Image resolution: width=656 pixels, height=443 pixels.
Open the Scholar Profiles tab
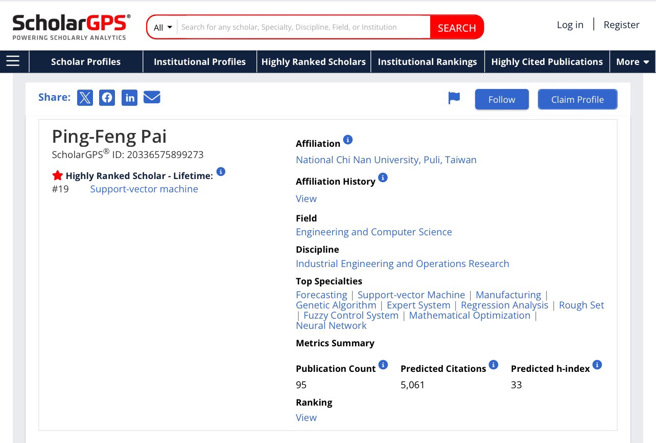tap(86, 62)
